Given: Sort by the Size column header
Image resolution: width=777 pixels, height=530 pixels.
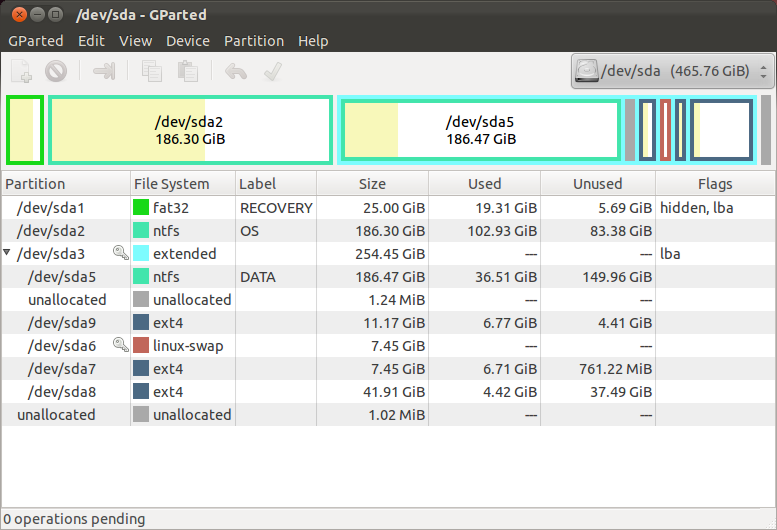Looking at the screenshot, I should pyautogui.click(x=372, y=184).
